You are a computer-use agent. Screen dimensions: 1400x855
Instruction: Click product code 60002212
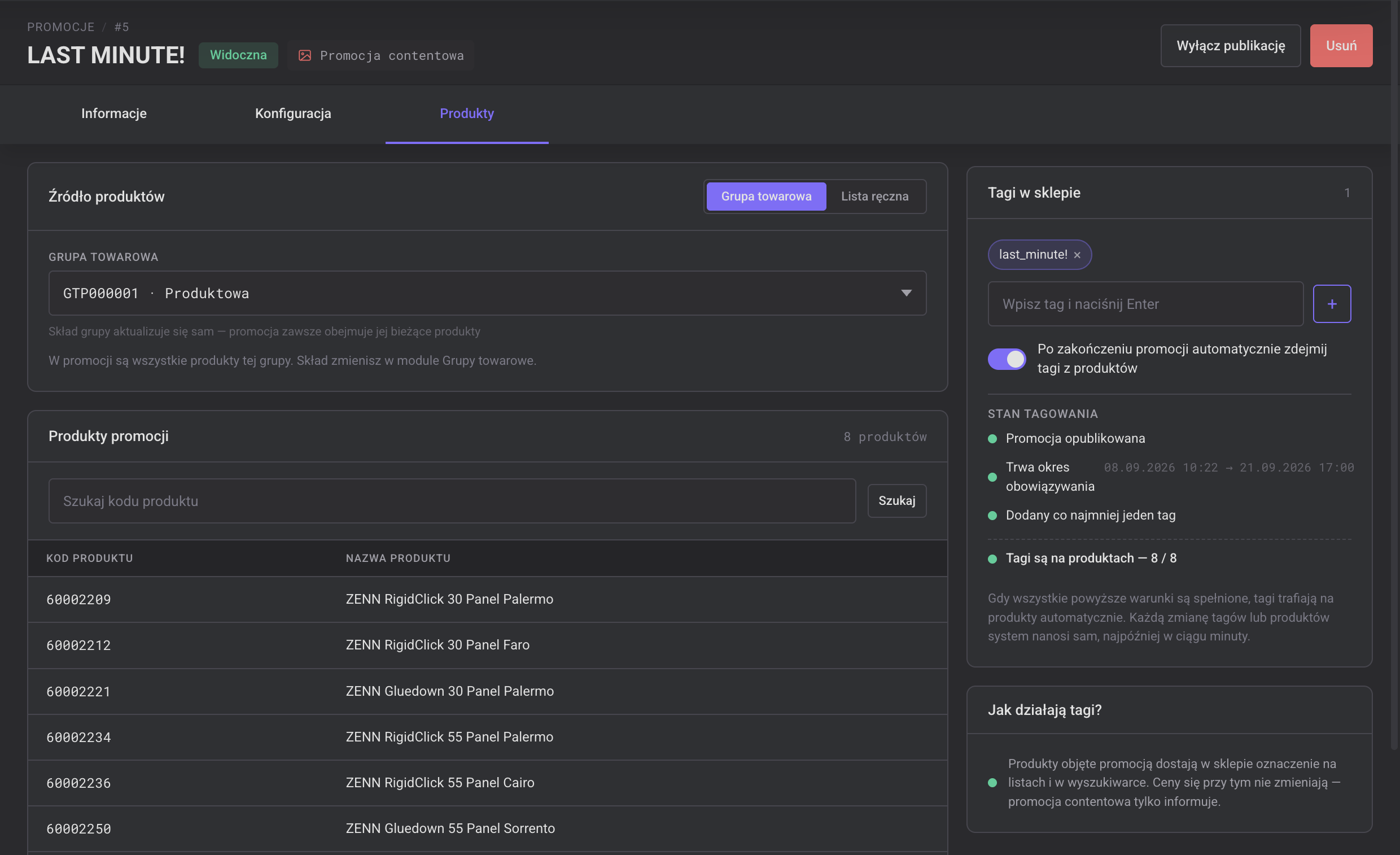click(78, 645)
